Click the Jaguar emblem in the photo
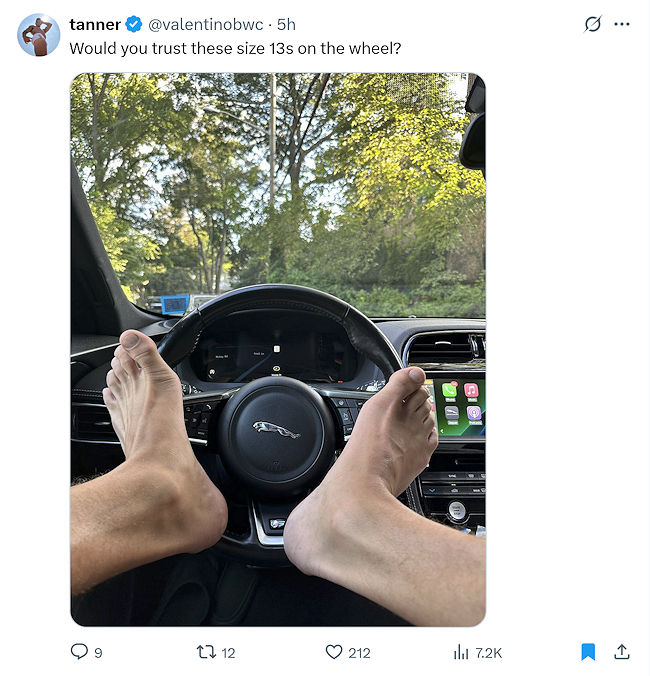This screenshot has width=650, height=676. pyautogui.click(x=276, y=429)
